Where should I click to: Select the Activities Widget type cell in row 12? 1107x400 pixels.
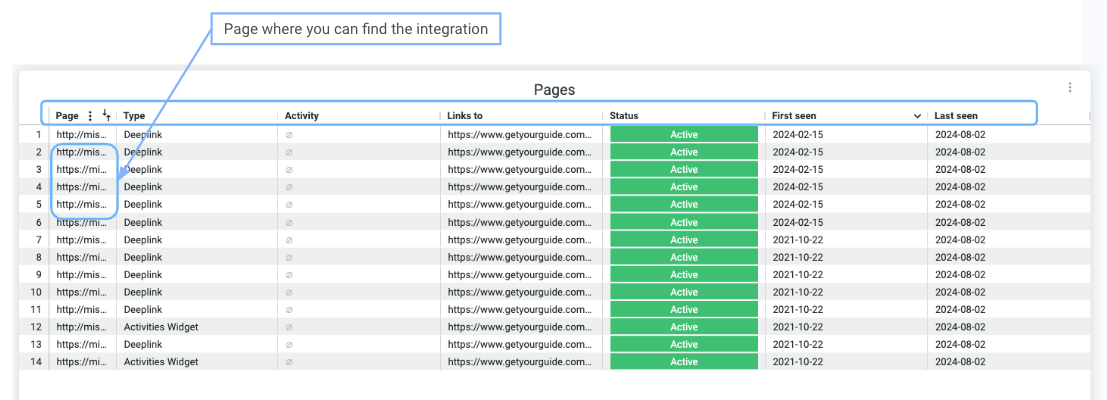161,327
